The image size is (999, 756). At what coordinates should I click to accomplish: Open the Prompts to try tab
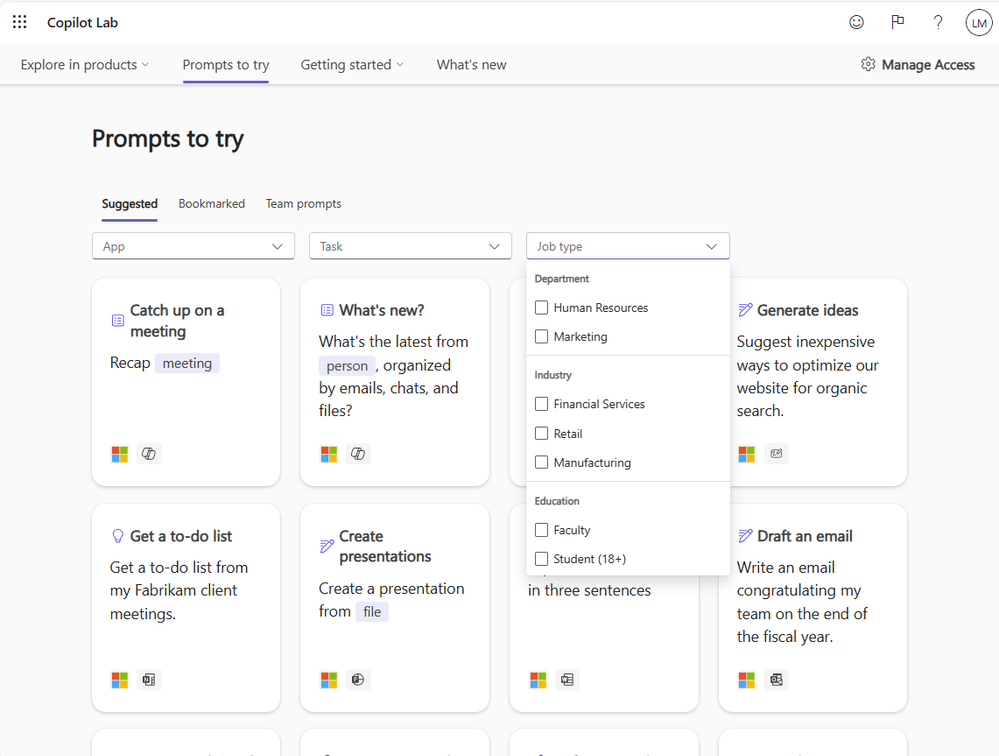coord(226,64)
